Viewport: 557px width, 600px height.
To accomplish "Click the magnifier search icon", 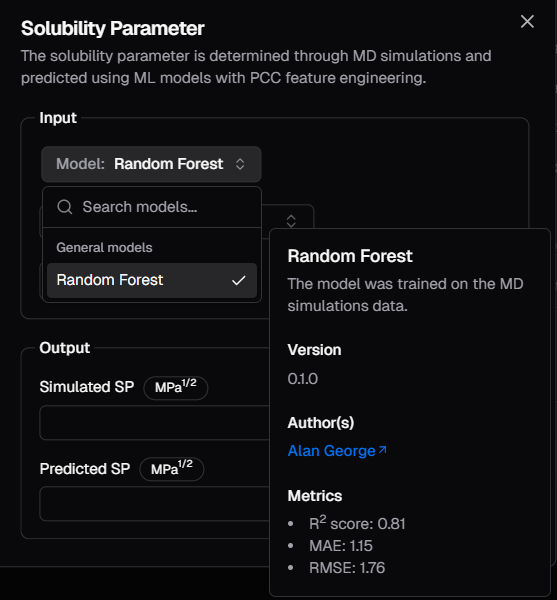I will [65, 207].
